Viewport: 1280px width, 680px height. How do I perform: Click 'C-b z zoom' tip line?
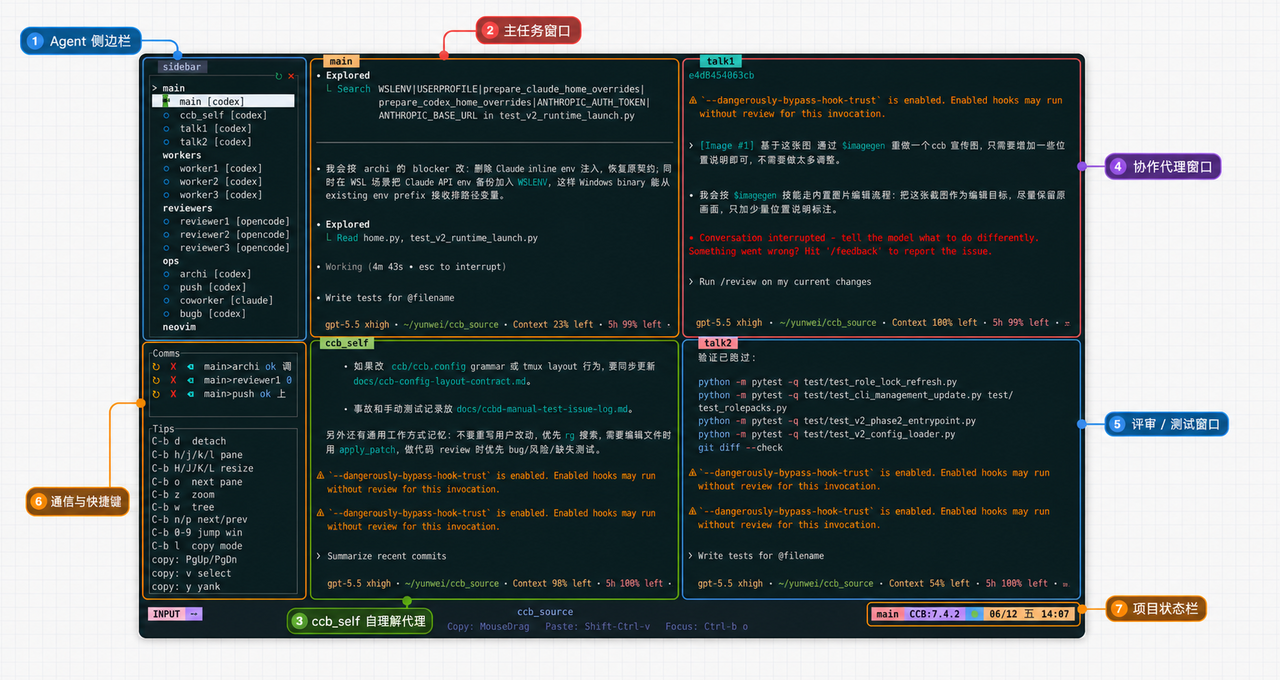click(x=183, y=494)
